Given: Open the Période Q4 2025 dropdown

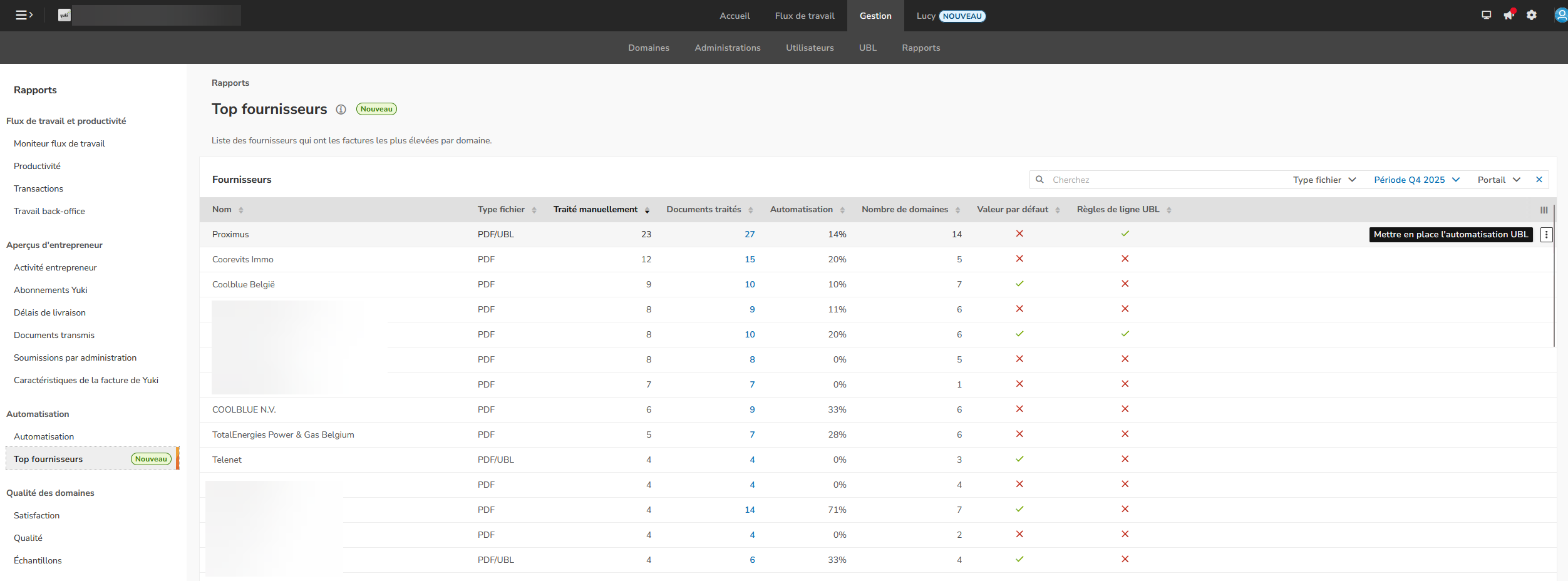Looking at the screenshot, I should (1416, 180).
